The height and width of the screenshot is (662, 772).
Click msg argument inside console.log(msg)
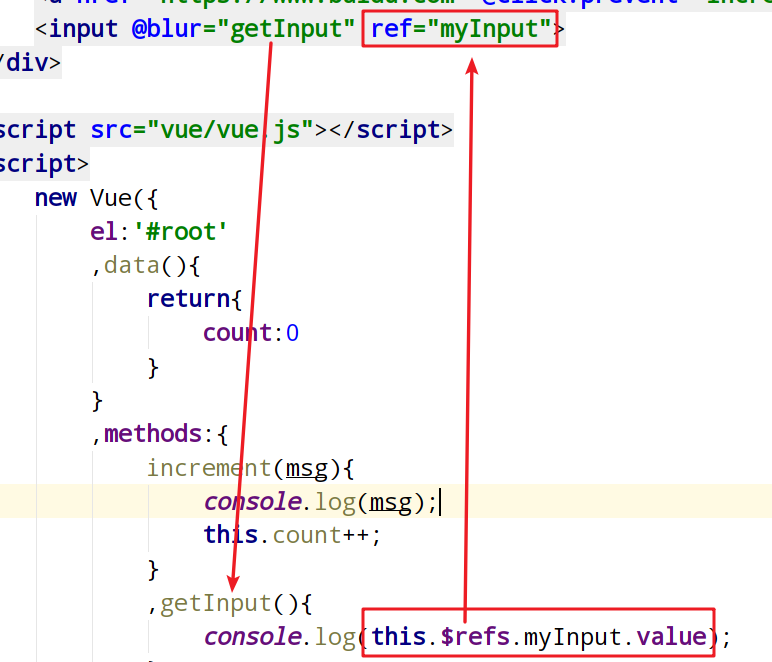[x=390, y=503]
